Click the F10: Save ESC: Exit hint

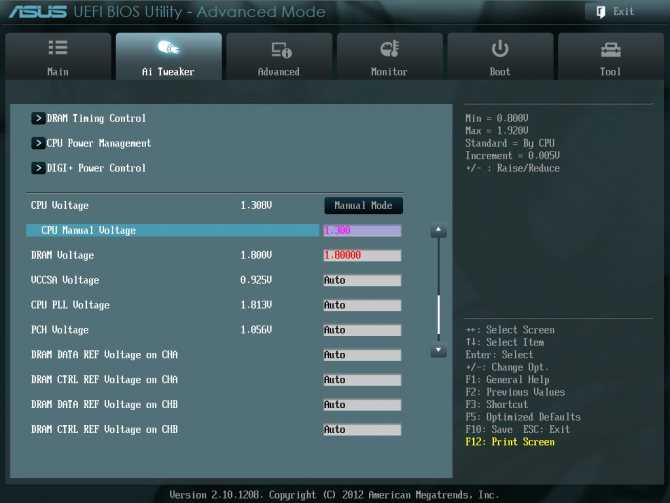pyautogui.click(x=518, y=429)
